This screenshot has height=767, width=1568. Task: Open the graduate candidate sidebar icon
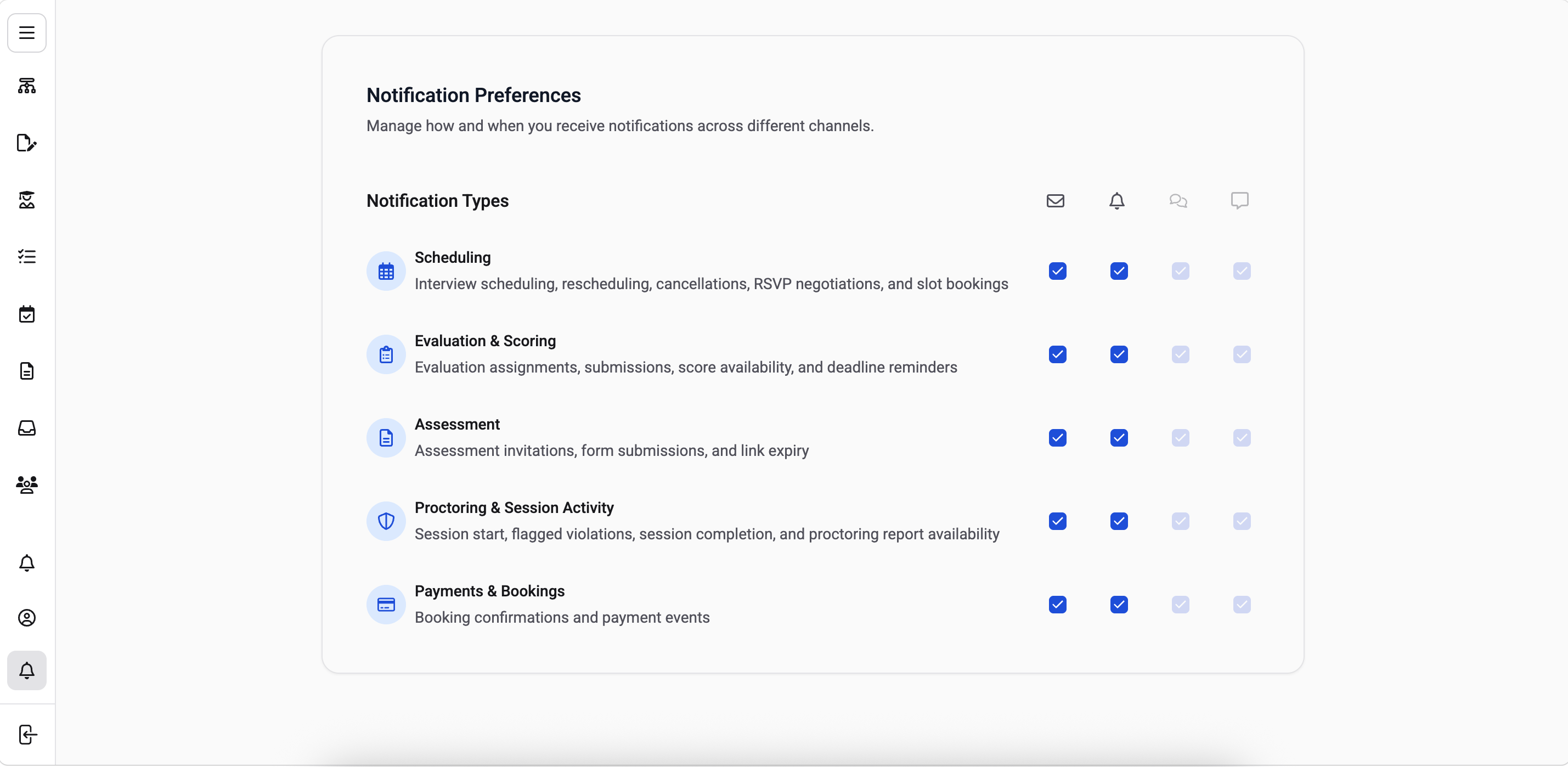click(27, 200)
